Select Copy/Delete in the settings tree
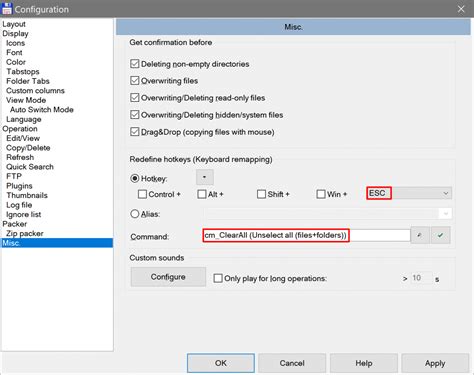Image resolution: width=474 pixels, height=375 pixels. pos(28,148)
